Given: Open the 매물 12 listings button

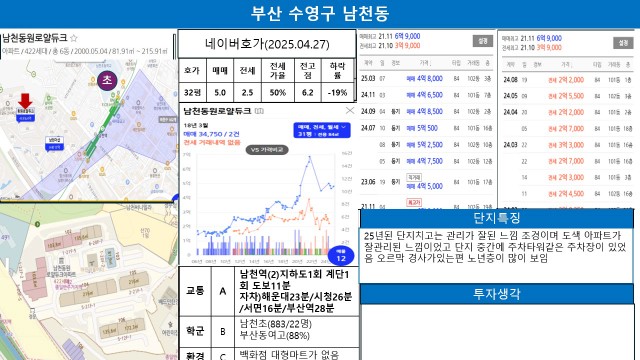Looking at the screenshot, I should tap(341, 255).
